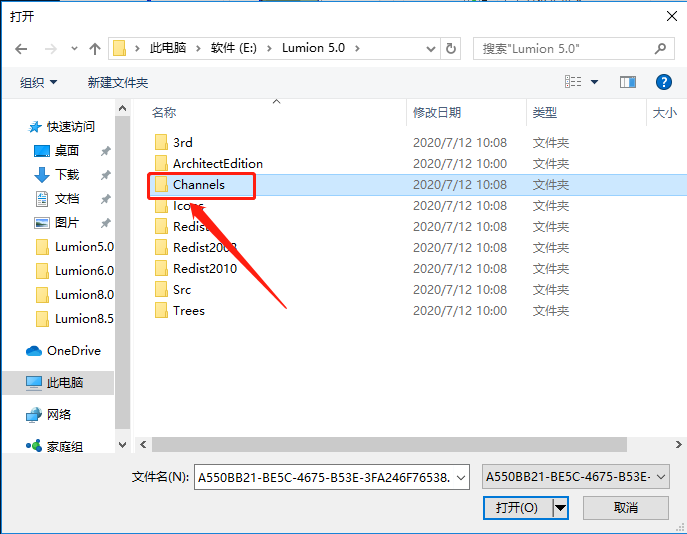Click the search magnifier icon
The width and height of the screenshot is (687, 534).
click(x=660, y=48)
